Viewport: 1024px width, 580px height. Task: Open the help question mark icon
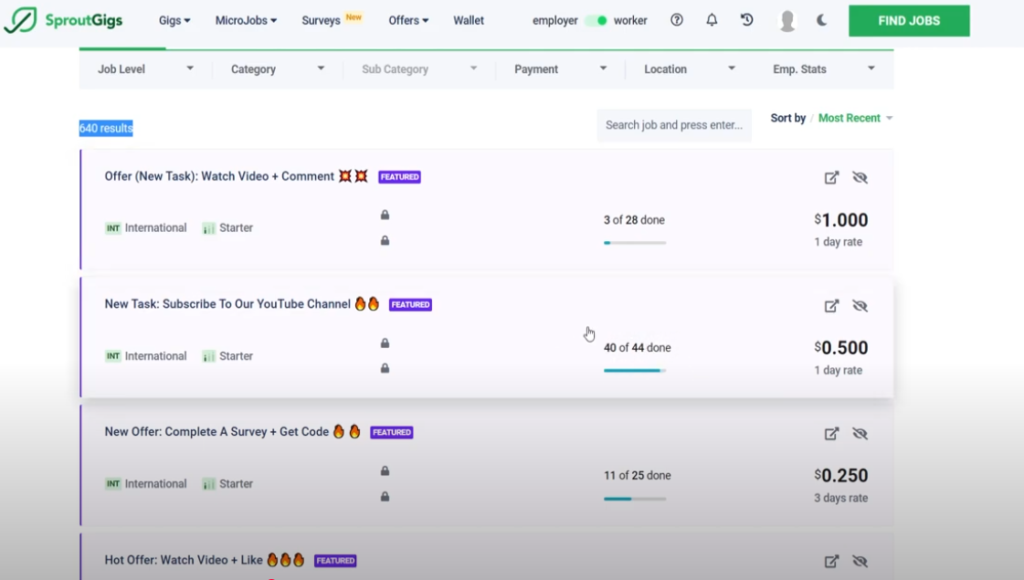point(677,20)
